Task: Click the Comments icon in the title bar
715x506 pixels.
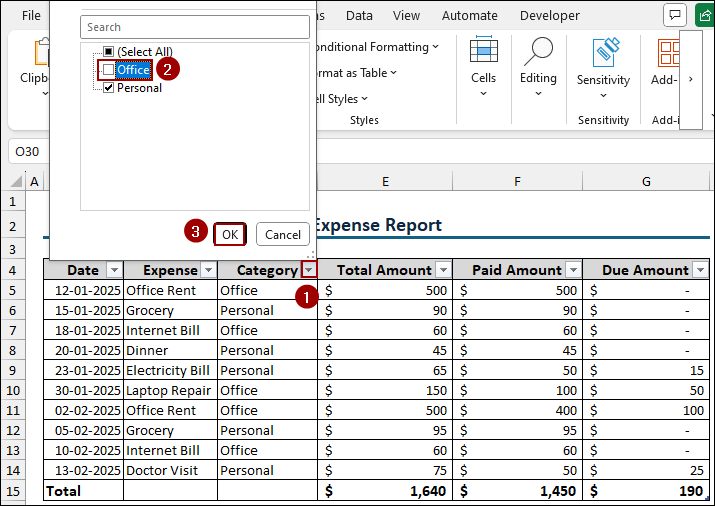Action: click(675, 15)
